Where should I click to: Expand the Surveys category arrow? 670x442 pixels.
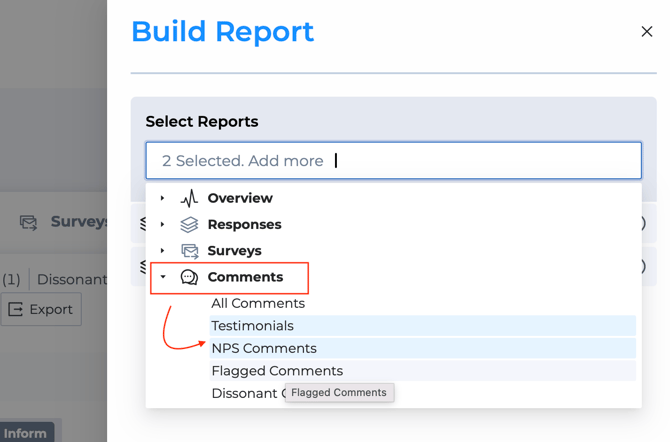pos(163,251)
